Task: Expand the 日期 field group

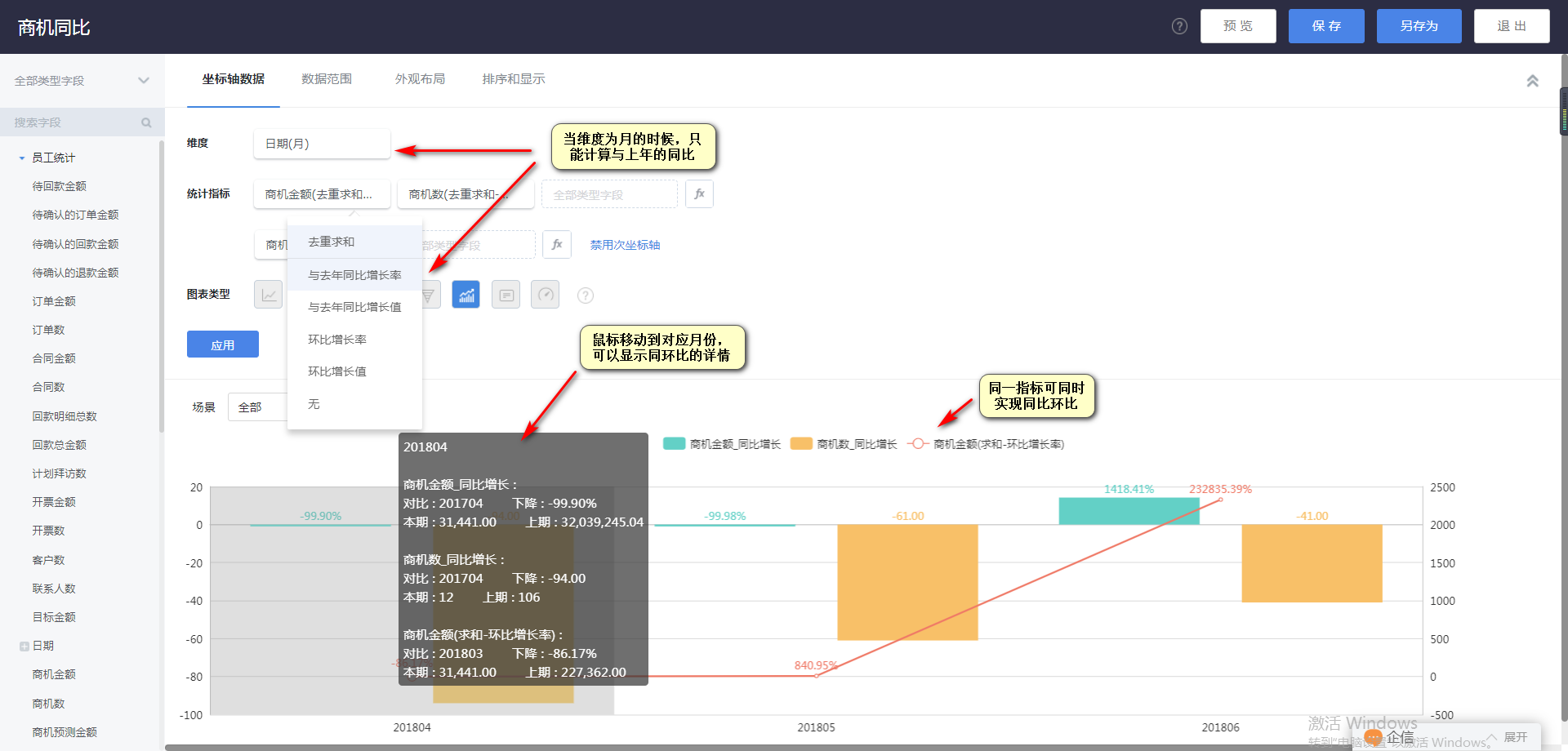Action: point(24,647)
